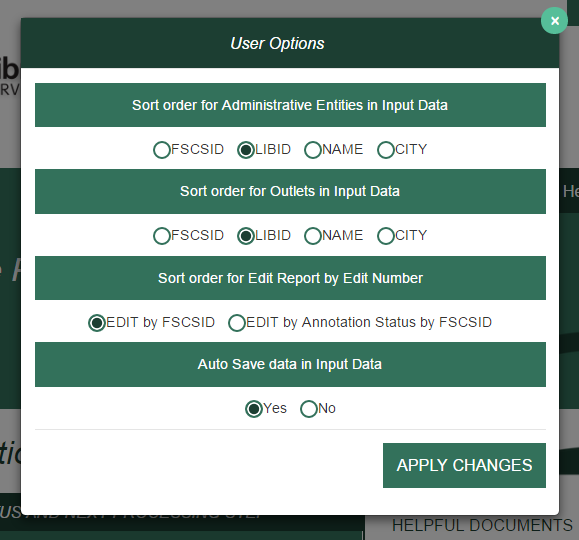Choose CITY for Outlets sort order
579x540 pixels.
(386, 236)
